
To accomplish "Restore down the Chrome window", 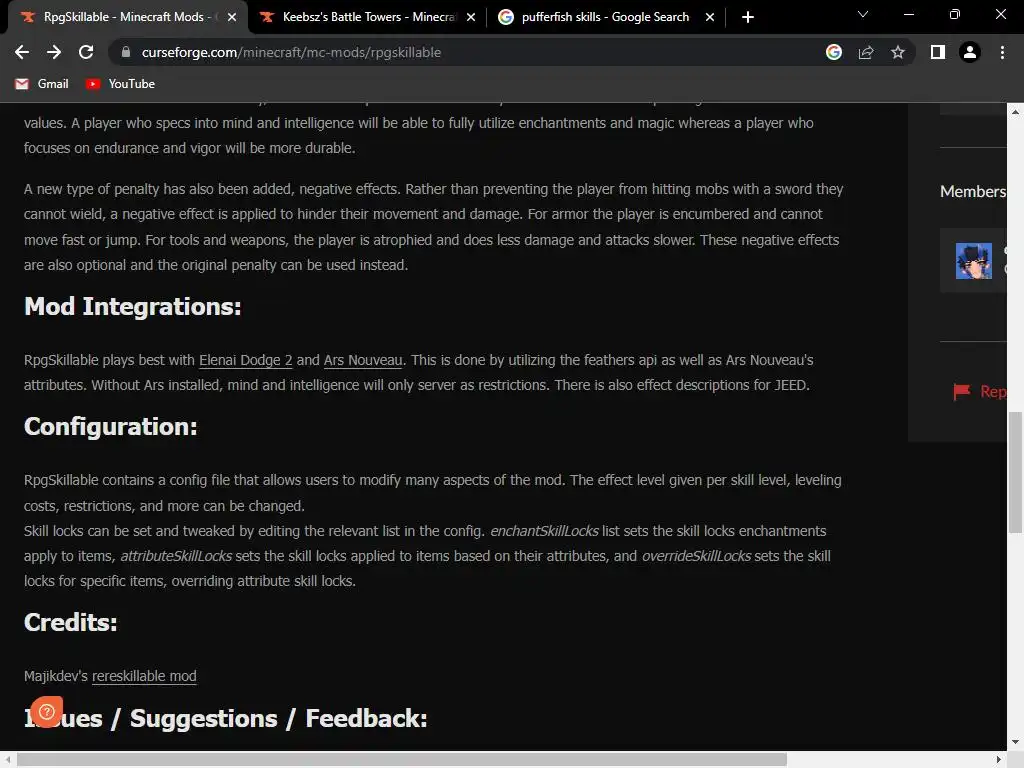I will pos(955,14).
